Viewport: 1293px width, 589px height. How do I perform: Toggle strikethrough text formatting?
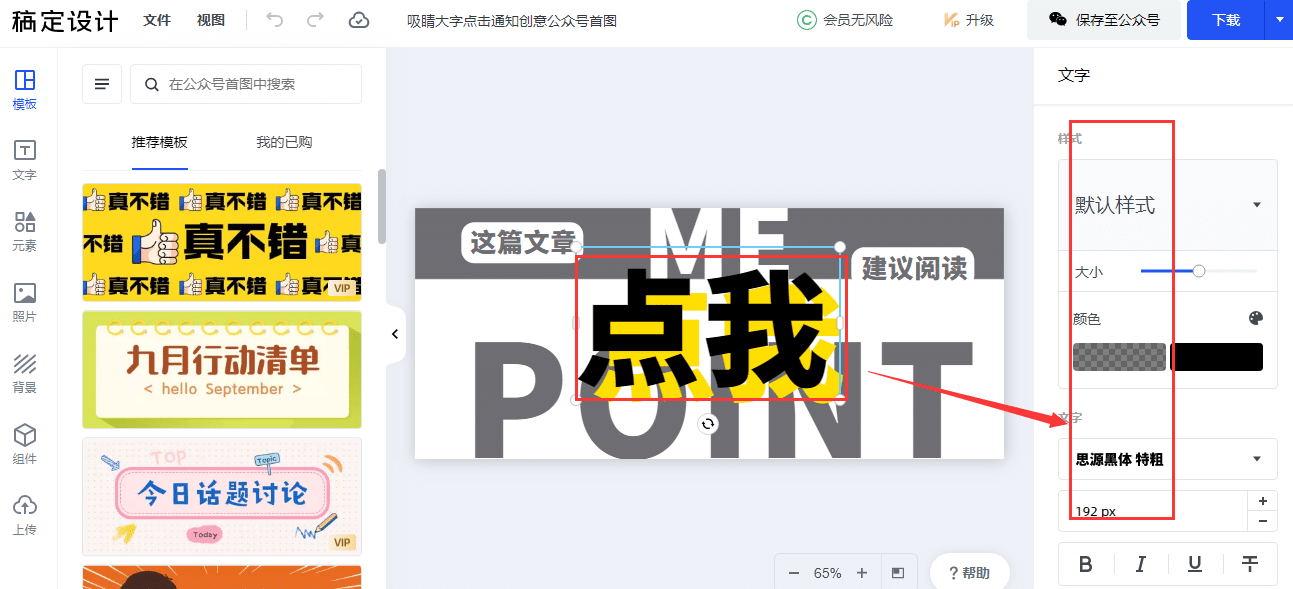(1250, 565)
